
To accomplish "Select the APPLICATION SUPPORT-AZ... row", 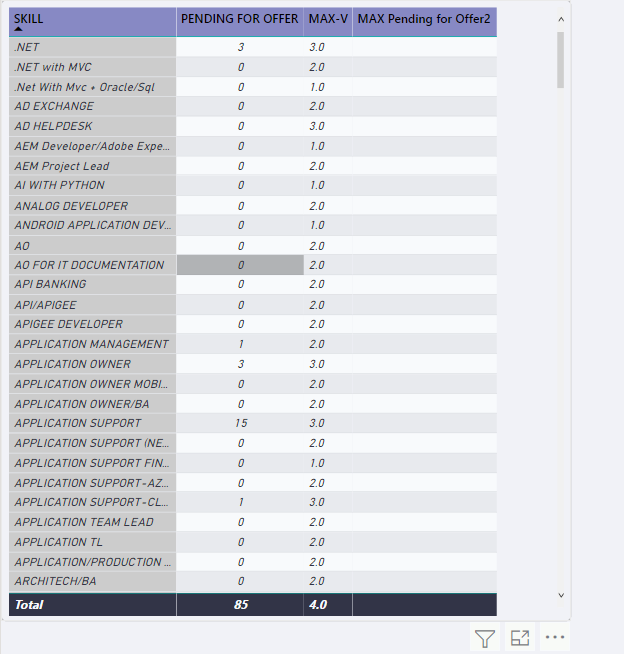I will point(253,483).
